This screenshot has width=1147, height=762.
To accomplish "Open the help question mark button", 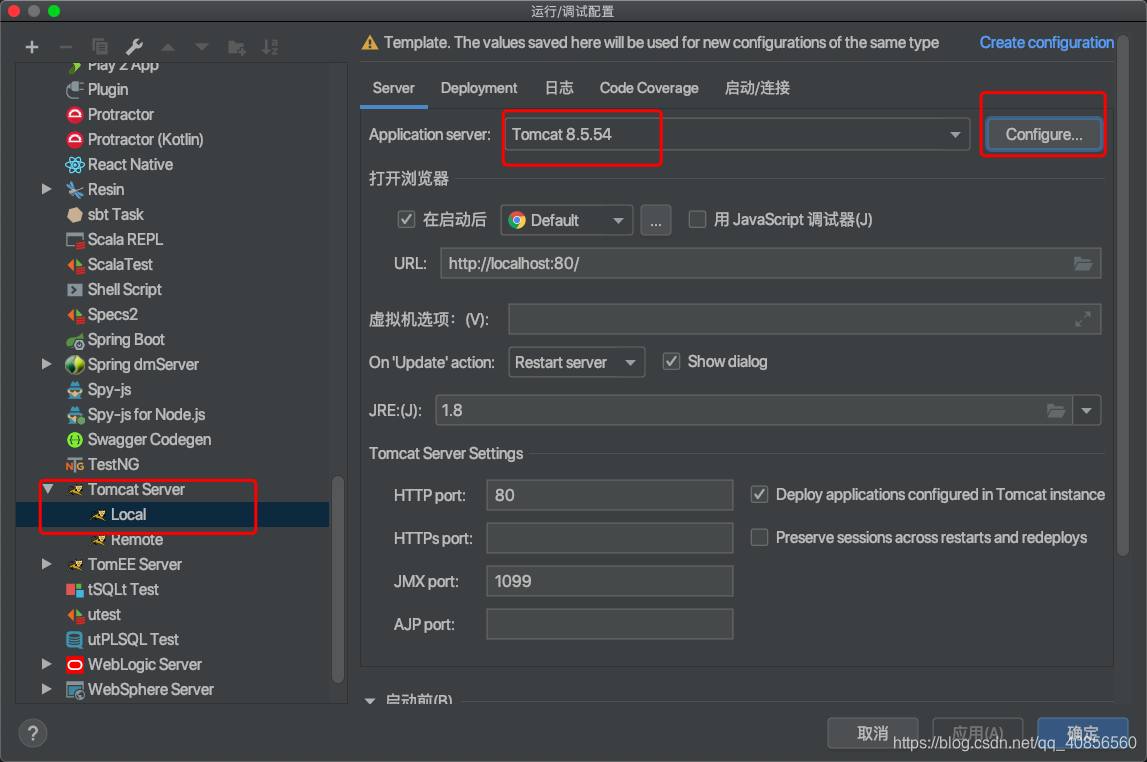I will tap(33, 733).
